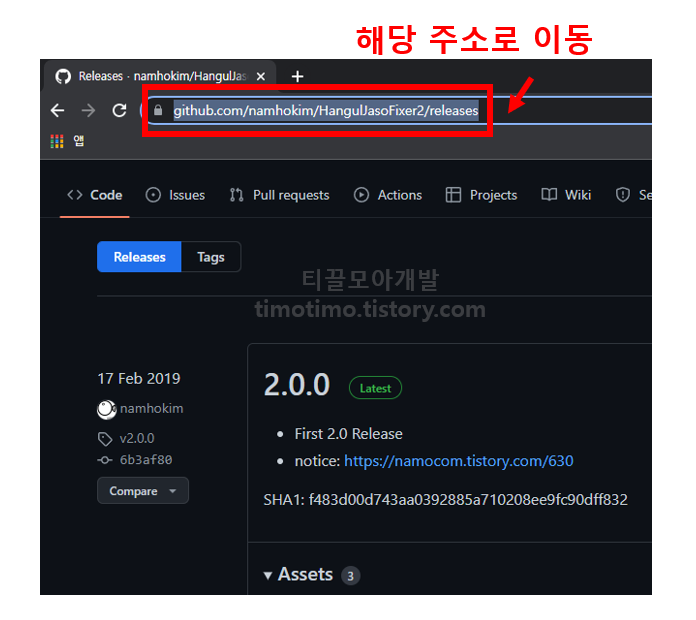The image size is (696, 620).
Task: Click the Assets count badge 3
Action: [350, 576]
